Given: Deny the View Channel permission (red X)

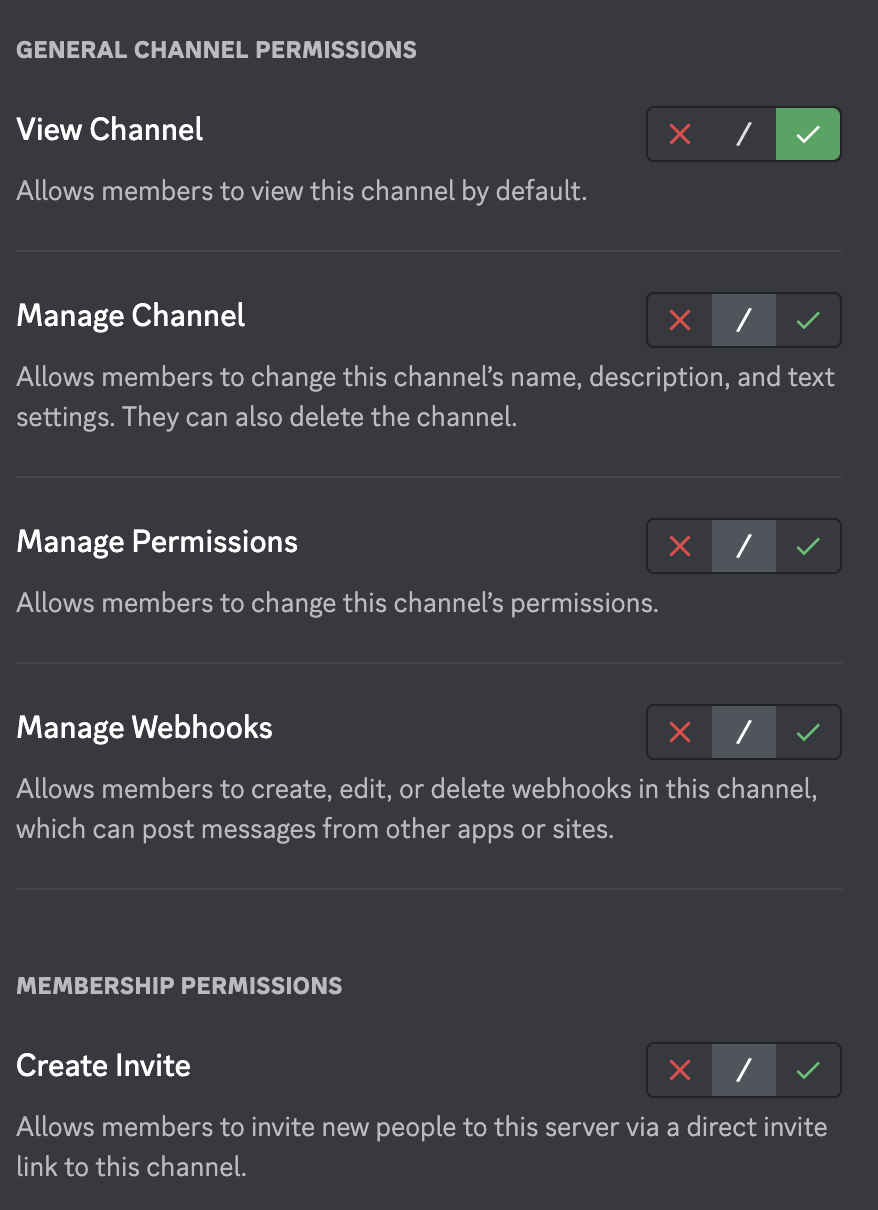Looking at the screenshot, I should point(680,134).
